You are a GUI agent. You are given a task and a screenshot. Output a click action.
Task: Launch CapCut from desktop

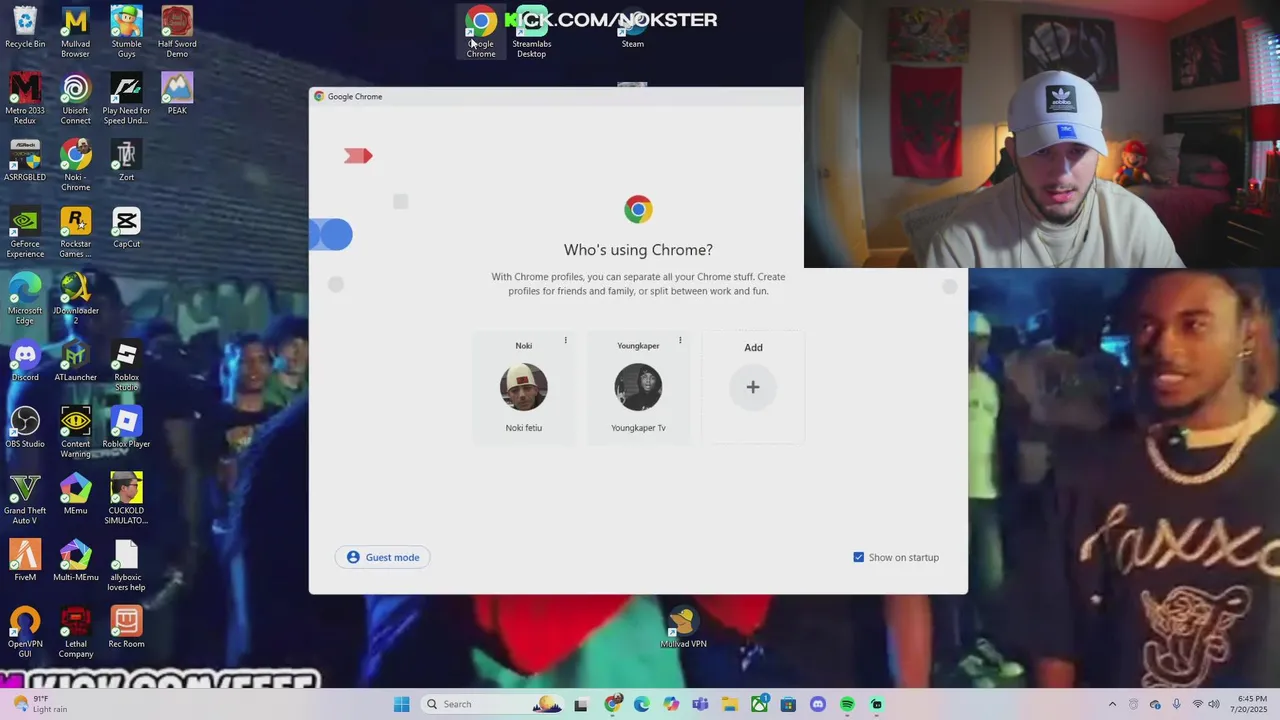click(x=126, y=228)
